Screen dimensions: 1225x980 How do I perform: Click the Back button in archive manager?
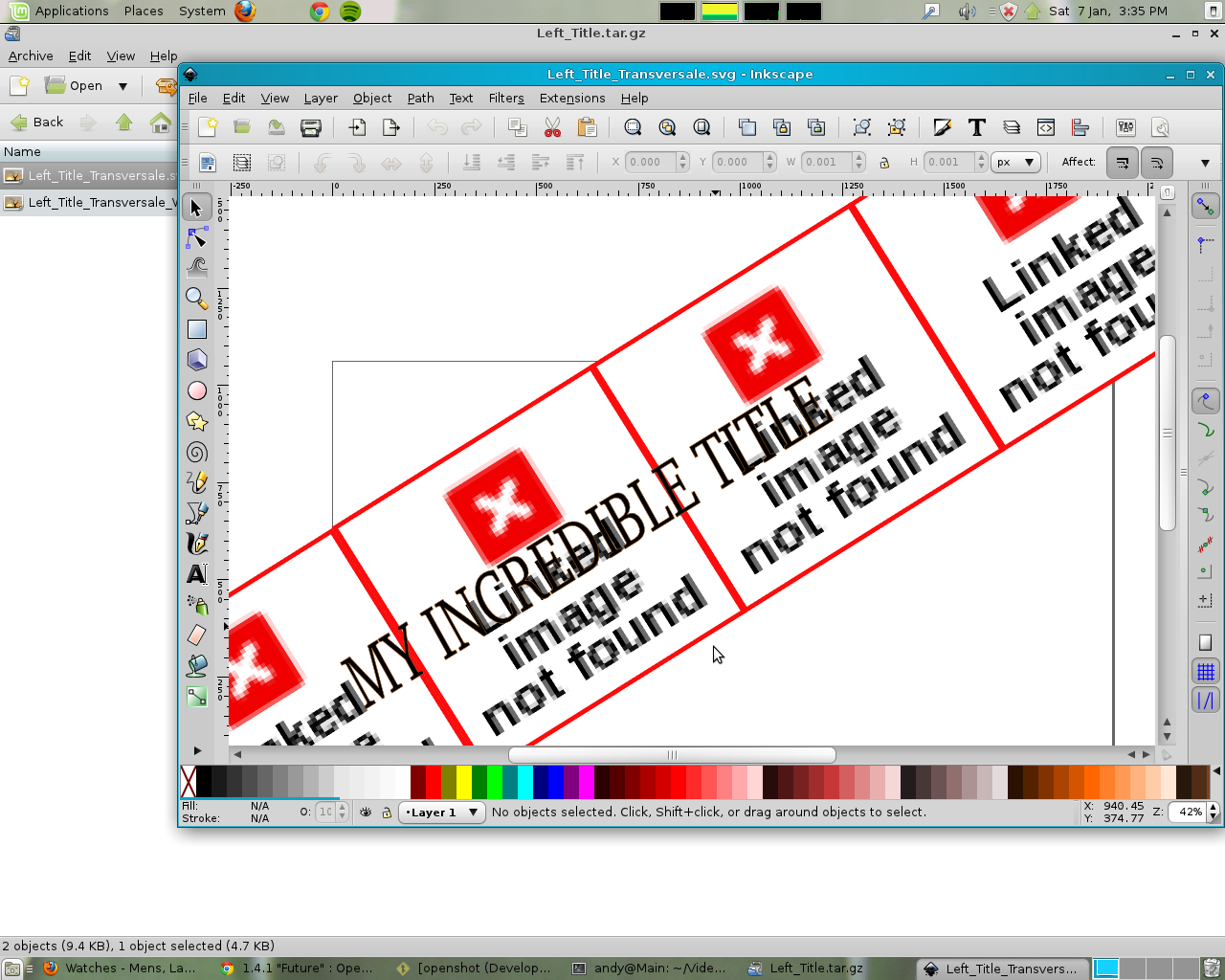point(37,122)
